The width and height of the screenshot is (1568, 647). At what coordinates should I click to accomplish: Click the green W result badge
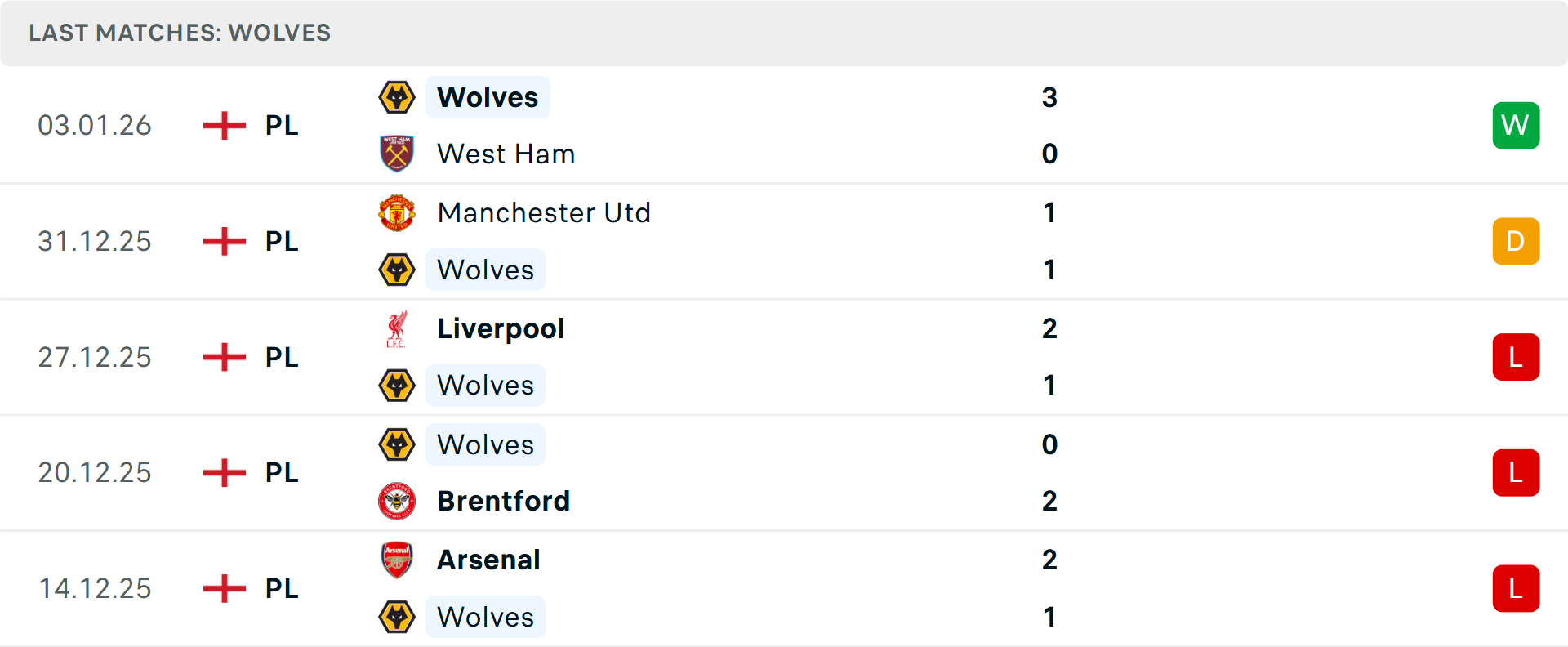(1516, 125)
